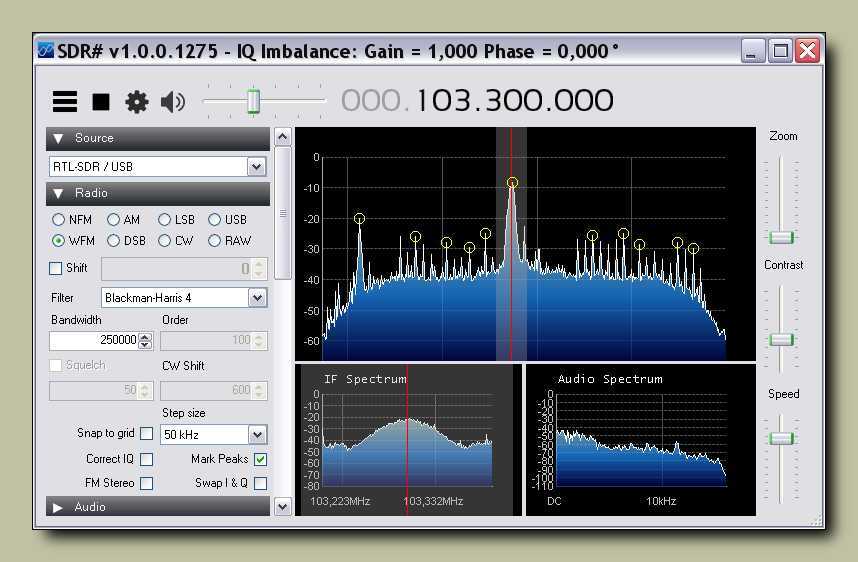Select LSB mode
The height and width of the screenshot is (562, 858).
[164, 220]
